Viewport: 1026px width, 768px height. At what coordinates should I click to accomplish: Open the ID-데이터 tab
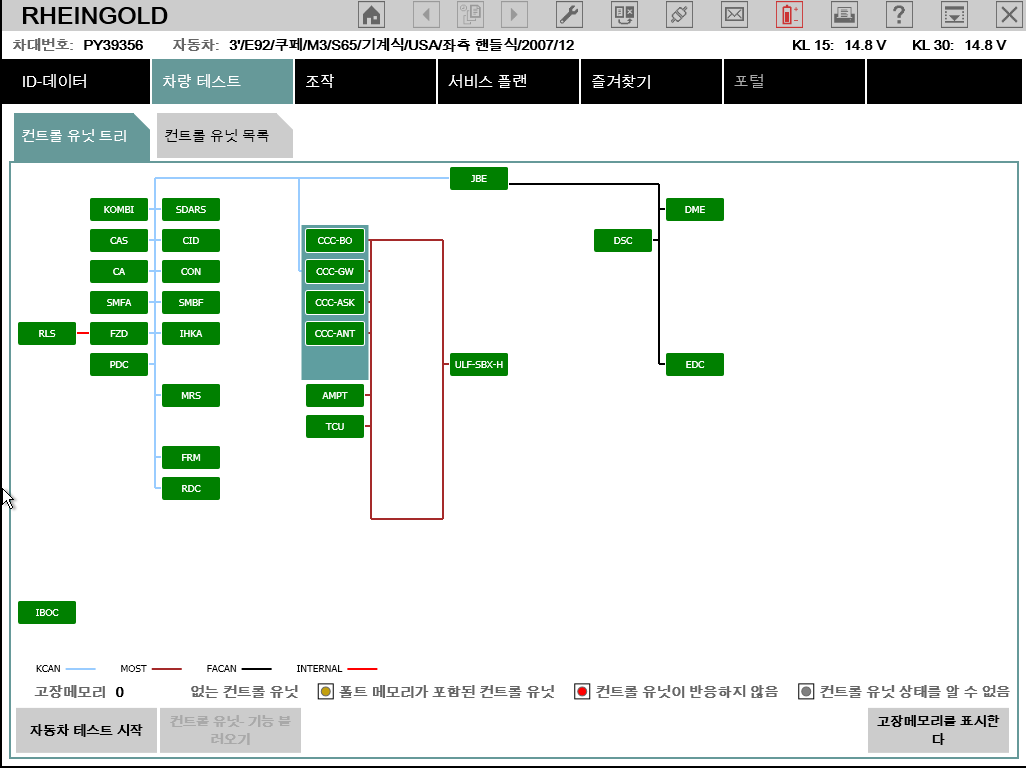click(76, 82)
